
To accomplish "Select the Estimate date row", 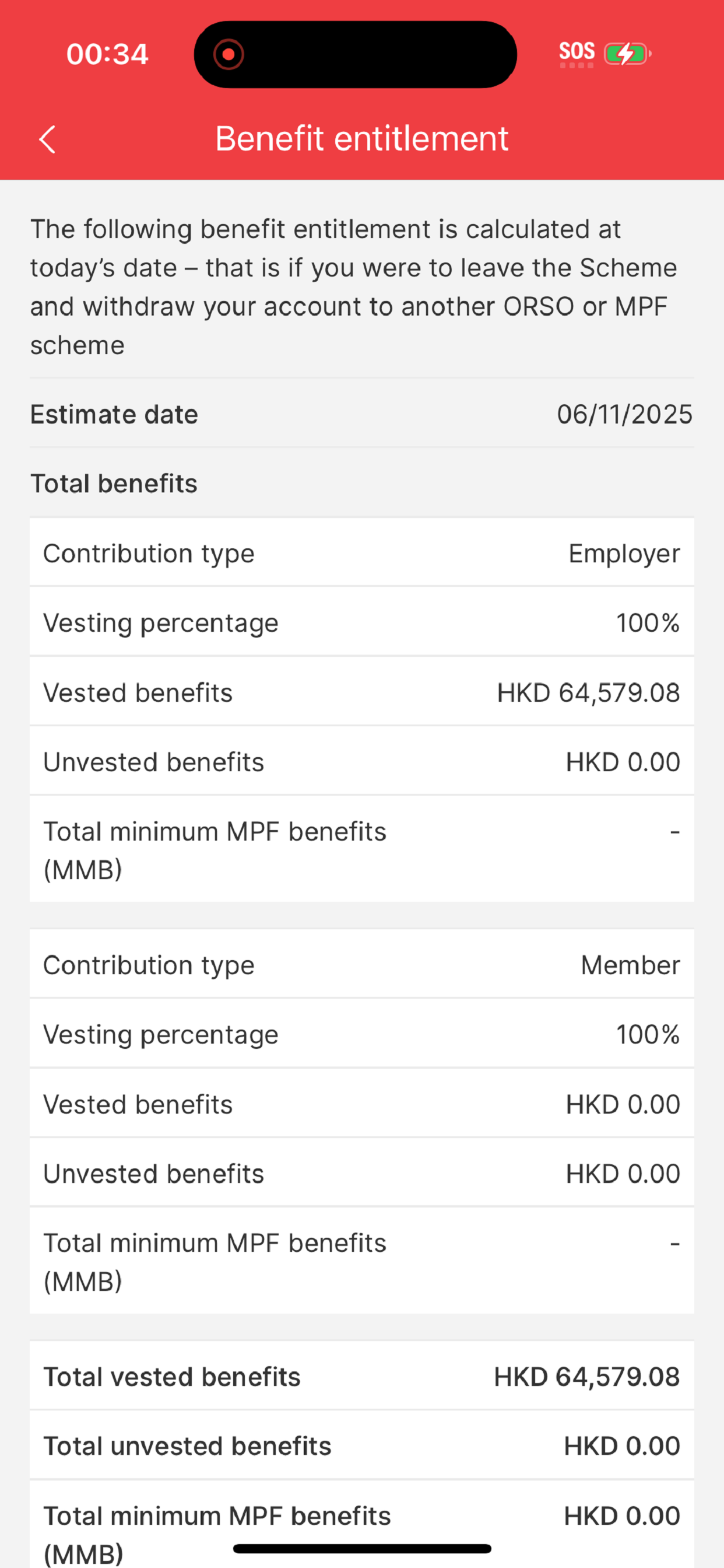I will 362,414.
